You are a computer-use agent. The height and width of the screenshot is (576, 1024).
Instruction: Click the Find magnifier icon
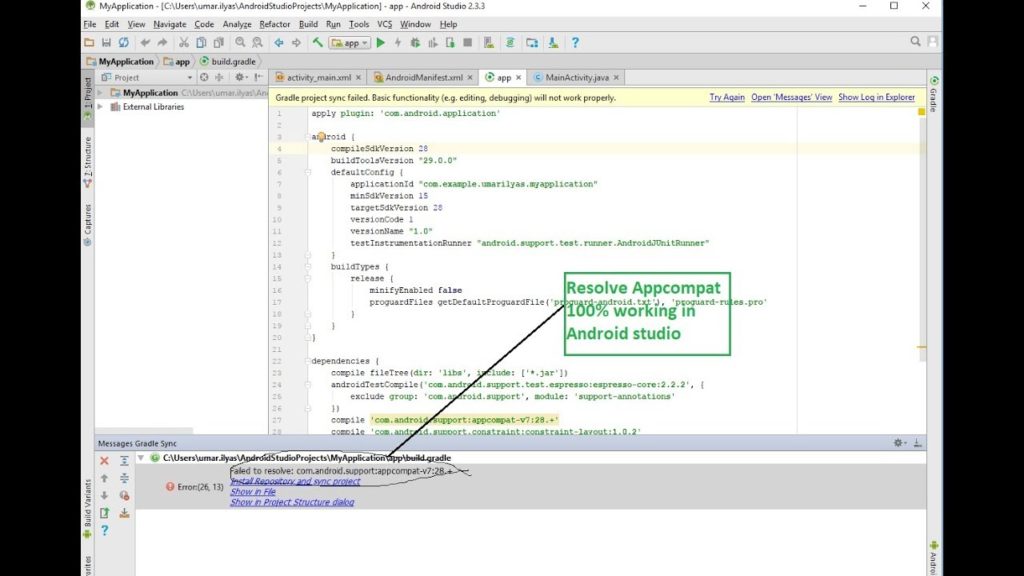[240, 42]
